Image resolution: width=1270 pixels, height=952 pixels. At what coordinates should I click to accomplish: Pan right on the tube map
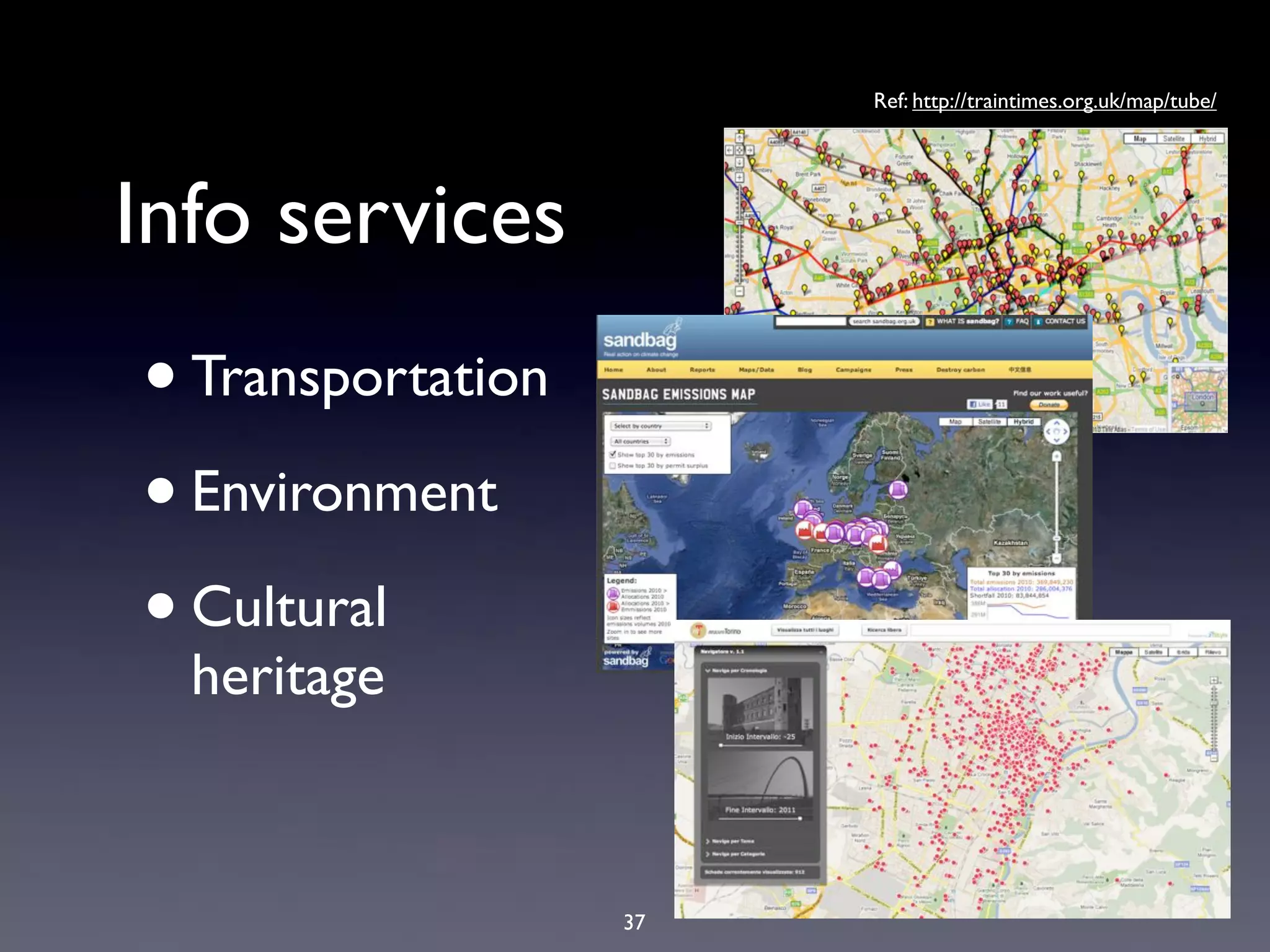tap(749, 150)
